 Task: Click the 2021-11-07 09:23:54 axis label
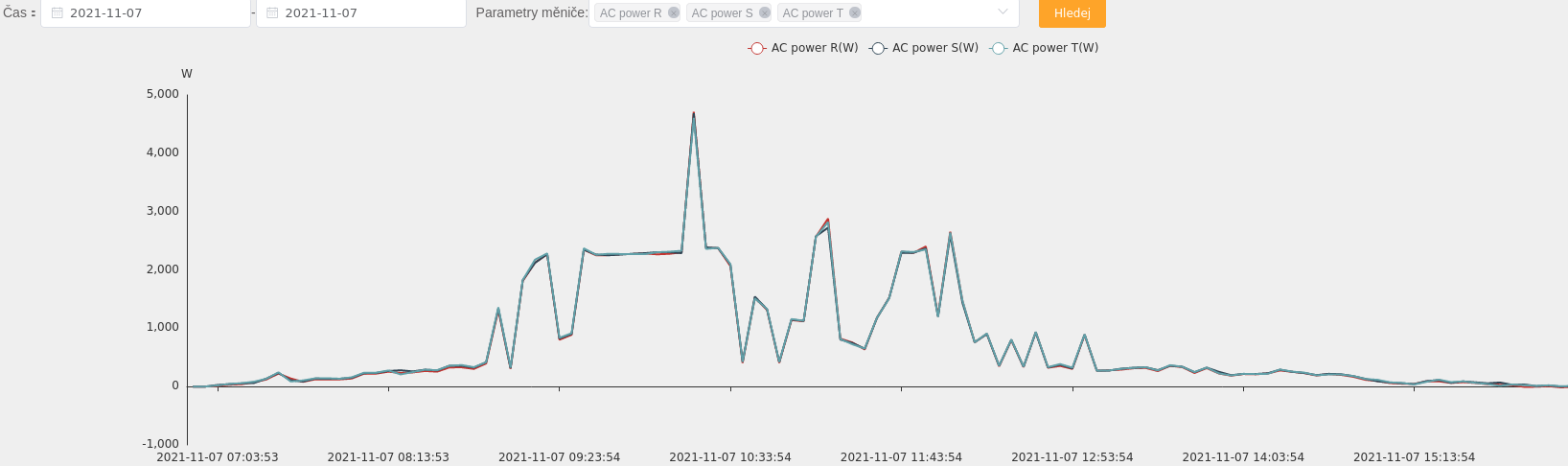click(x=559, y=457)
